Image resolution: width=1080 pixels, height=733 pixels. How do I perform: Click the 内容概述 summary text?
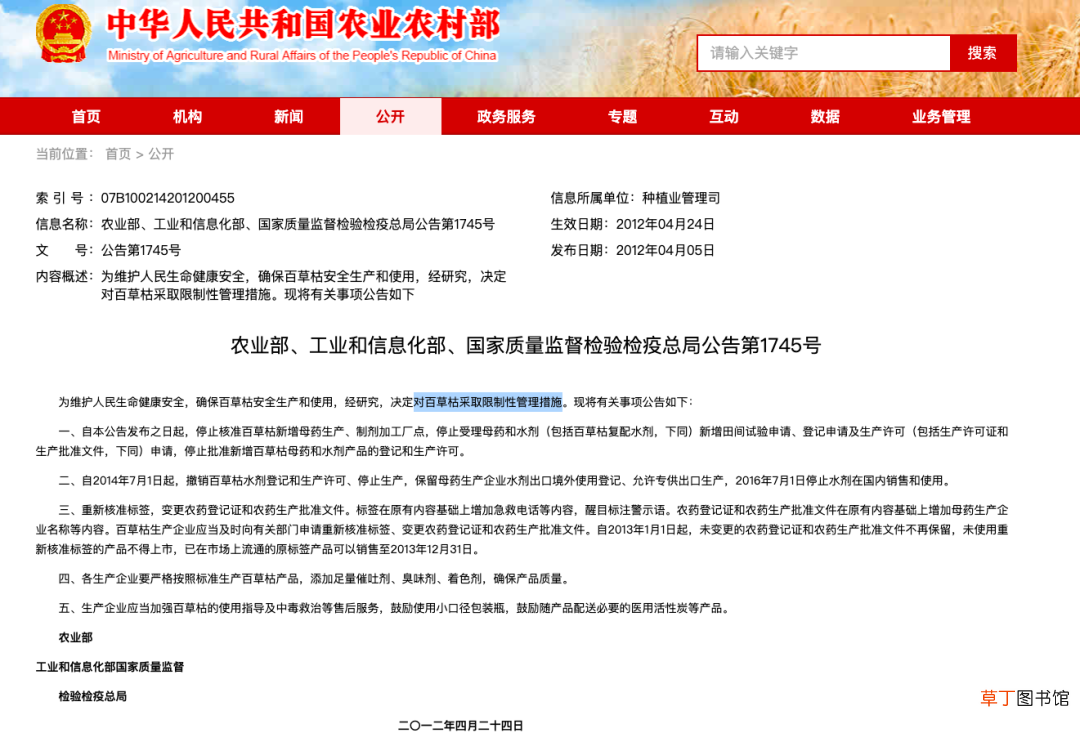[x=303, y=285]
